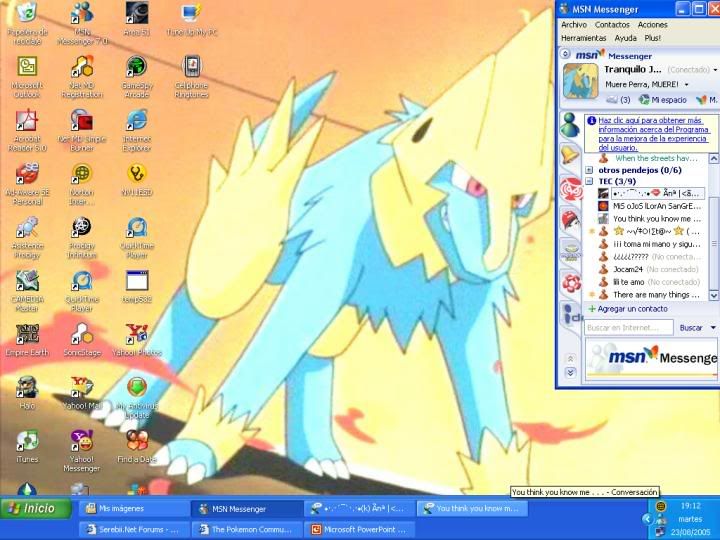Screen dimensions: 720x540
Task: Open the Buscar dropdown arrow
Action: [x=713, y=327]
